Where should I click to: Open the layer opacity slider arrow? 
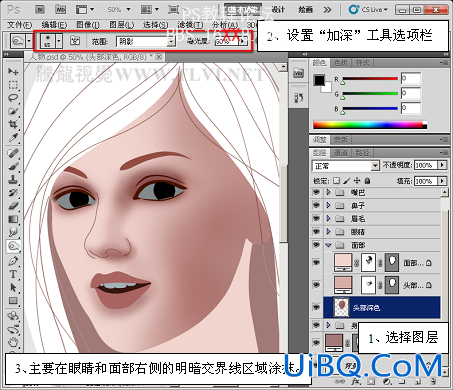pyautogui.click(x=442, y=165)
